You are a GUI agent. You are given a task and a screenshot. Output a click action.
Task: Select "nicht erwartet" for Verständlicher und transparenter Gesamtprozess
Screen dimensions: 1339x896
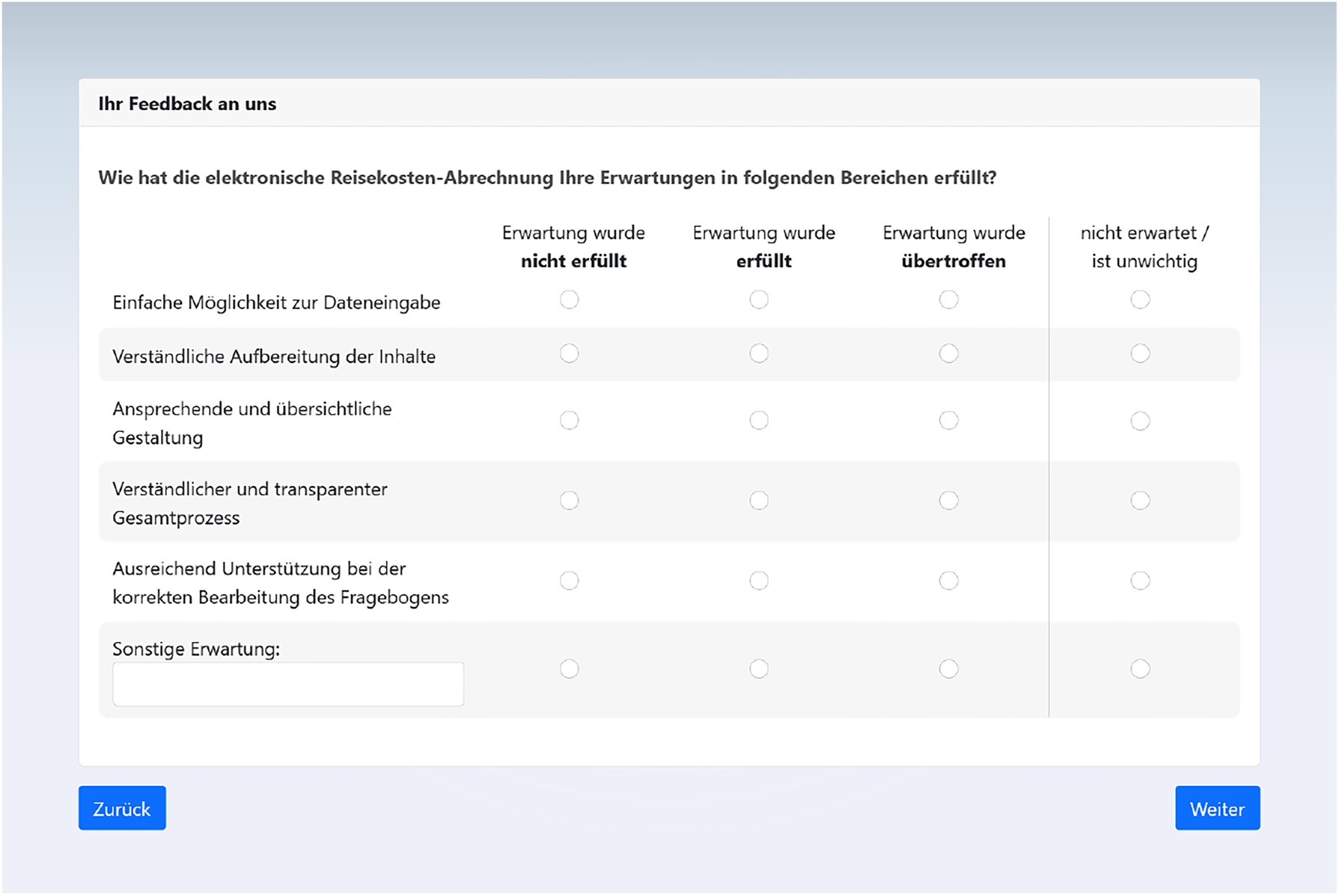[1140, 500]
